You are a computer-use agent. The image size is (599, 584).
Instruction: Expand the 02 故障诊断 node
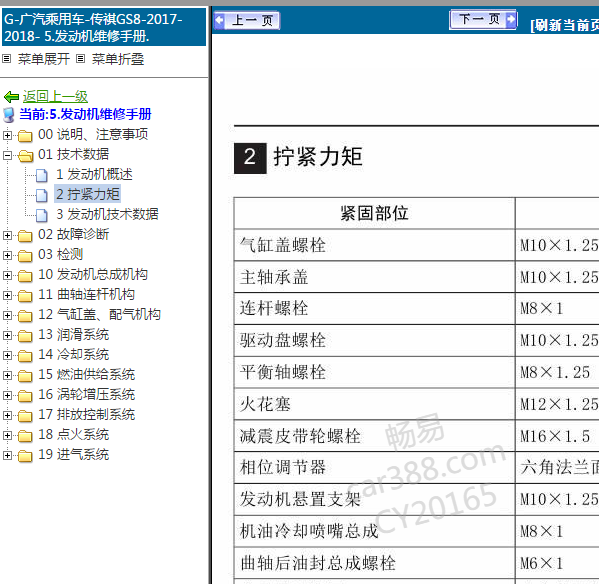[7, 235]
